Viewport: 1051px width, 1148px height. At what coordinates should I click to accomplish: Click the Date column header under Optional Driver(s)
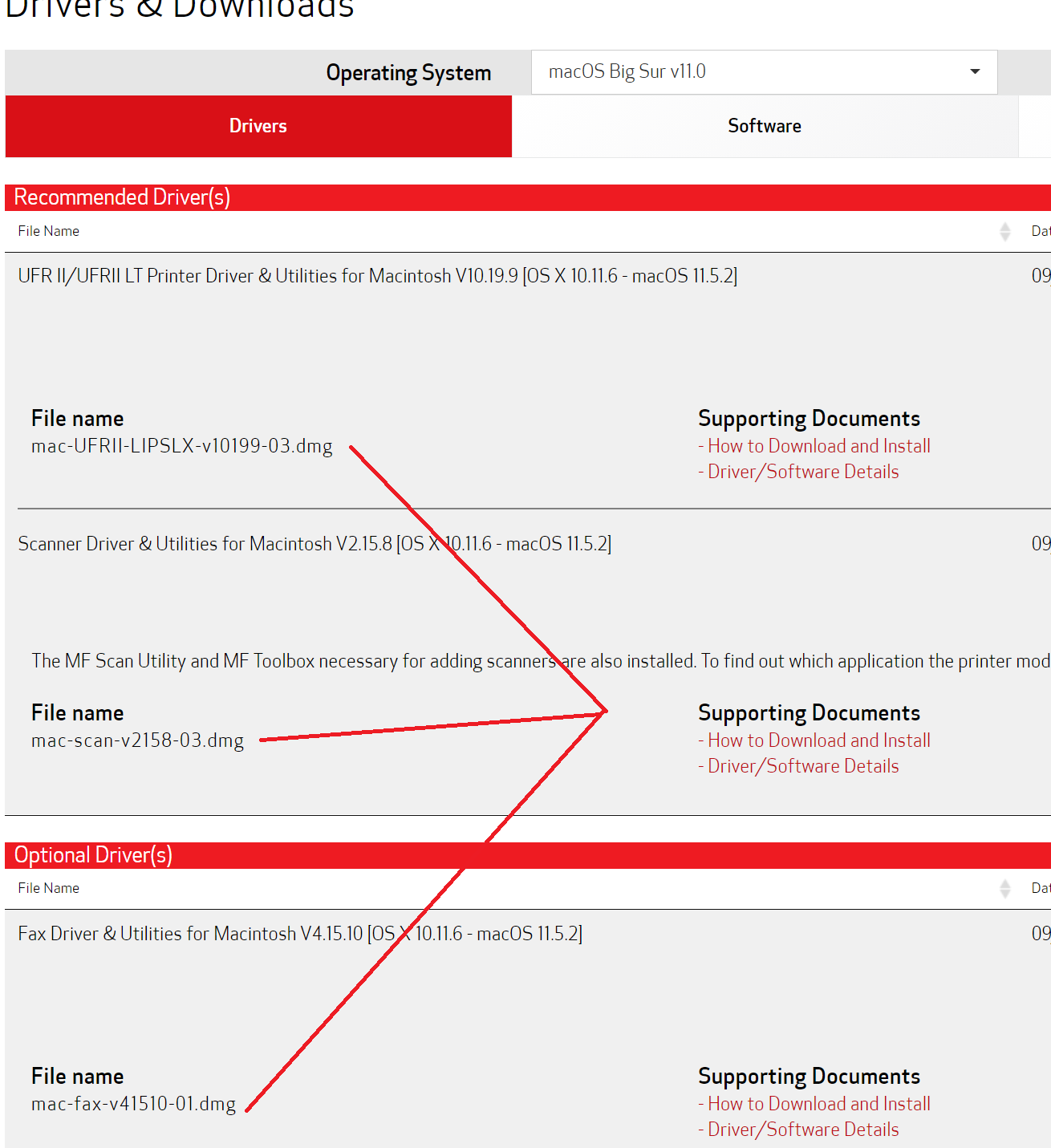coord(1040,888)
